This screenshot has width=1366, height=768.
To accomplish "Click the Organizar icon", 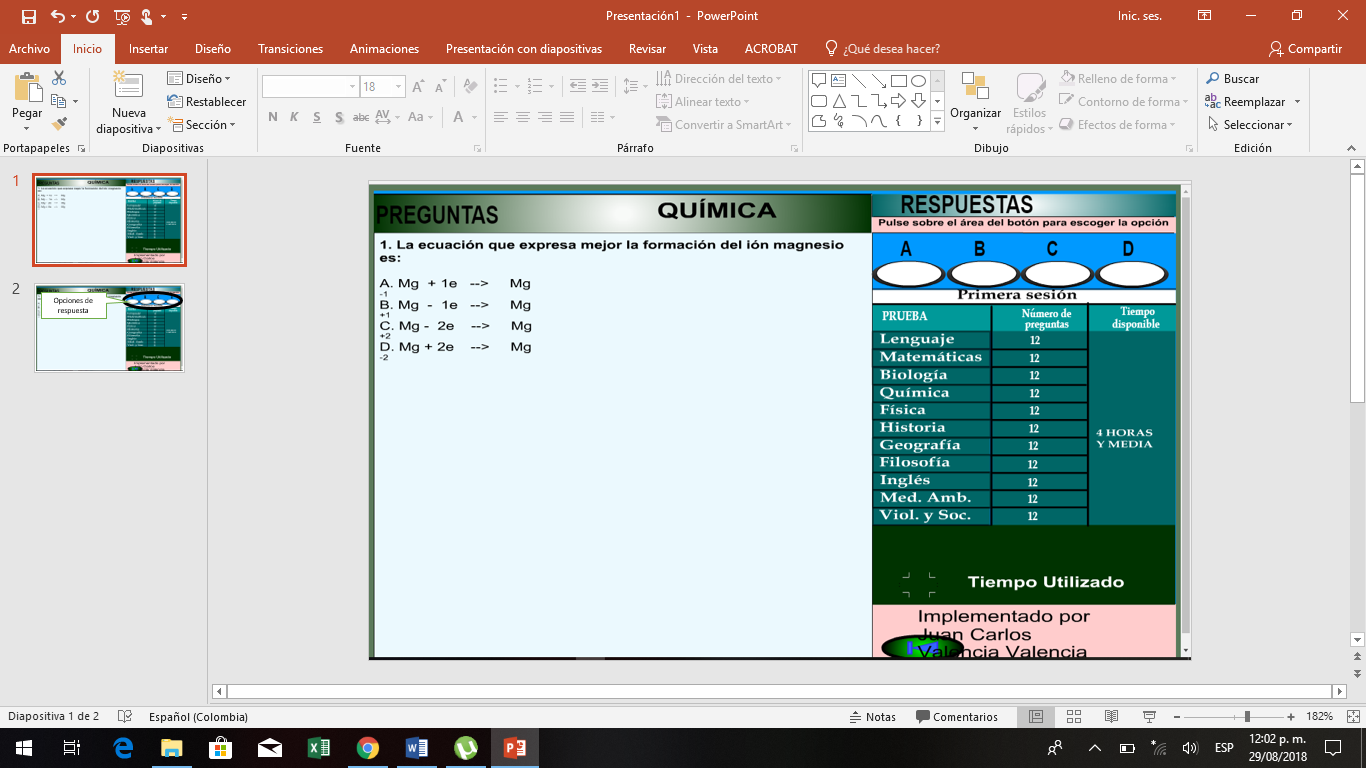I will [975, 90].
